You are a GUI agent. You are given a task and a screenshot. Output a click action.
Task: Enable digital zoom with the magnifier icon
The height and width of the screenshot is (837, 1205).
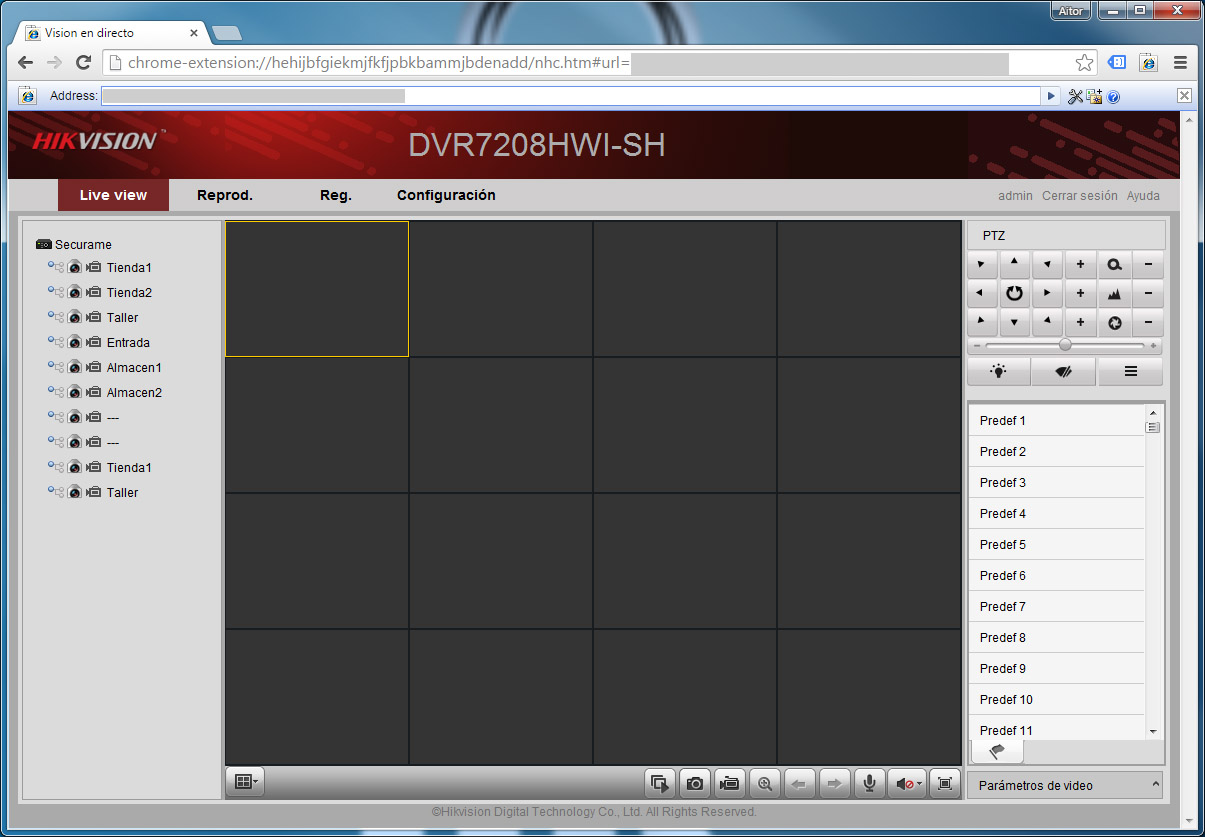pyautogui.click(x=765, y=783)
